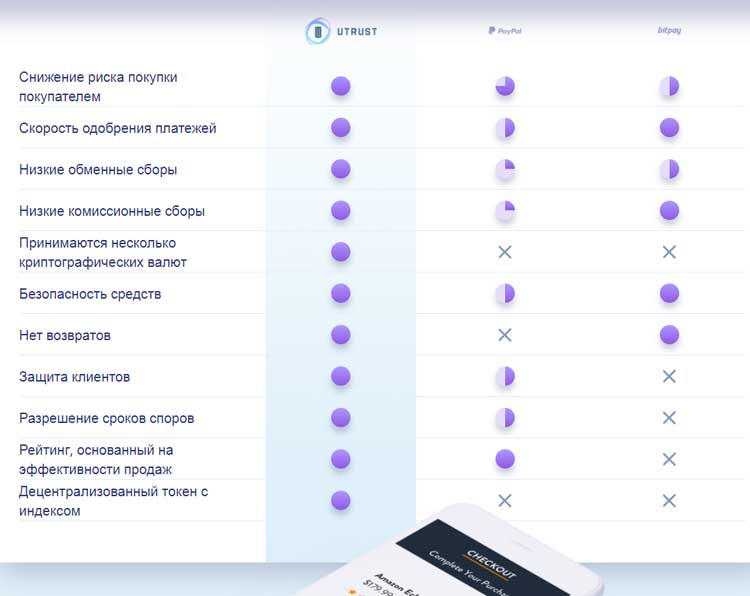This screenshot has width=750, height=596.
Task: Click the text 'Снижение риска покупки покупателем'
Action: coord(98,87)
